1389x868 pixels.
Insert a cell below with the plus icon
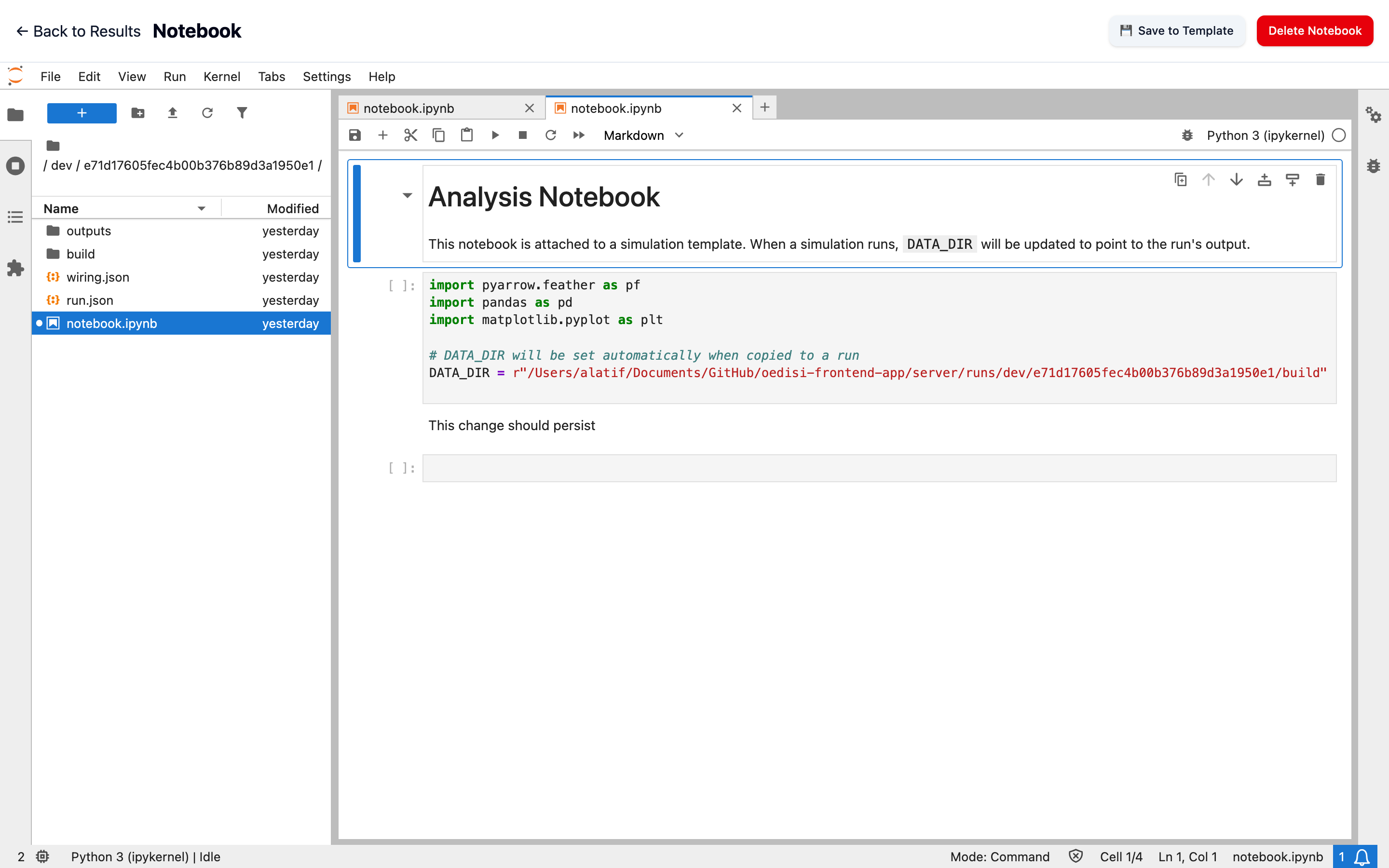coord(383,136)
